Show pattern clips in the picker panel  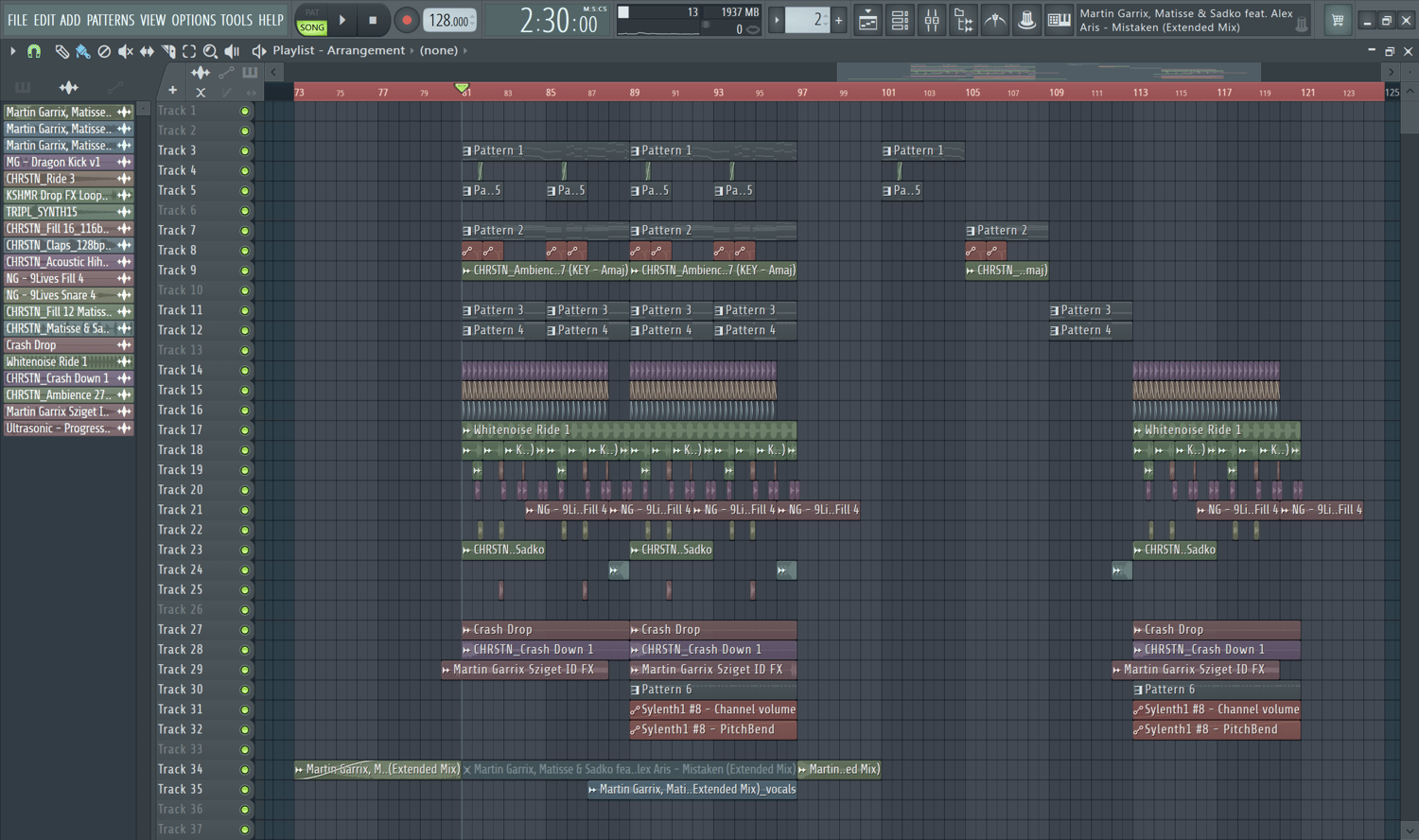(x=23, y=88)
